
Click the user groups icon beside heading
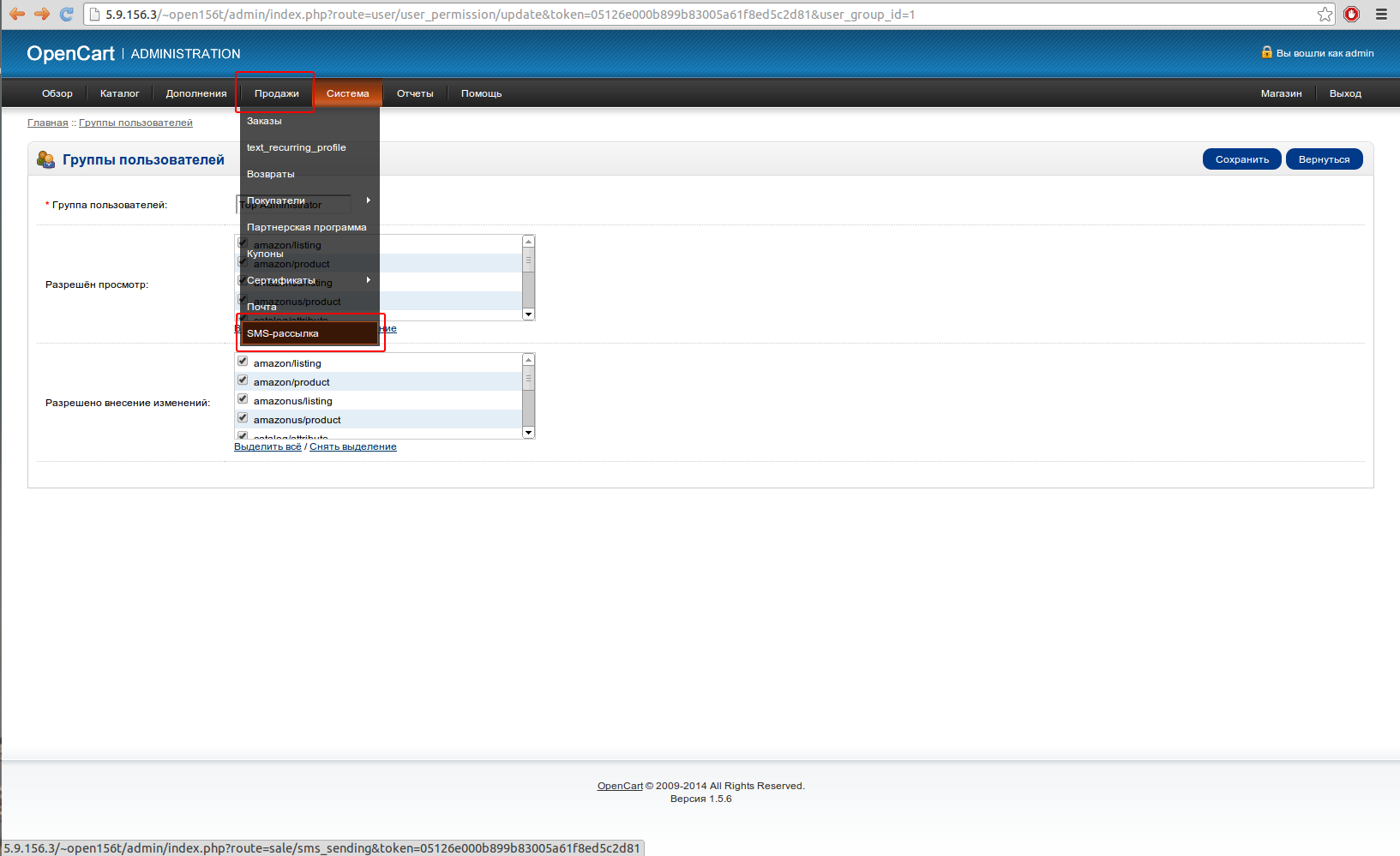[x=45, y=159]
